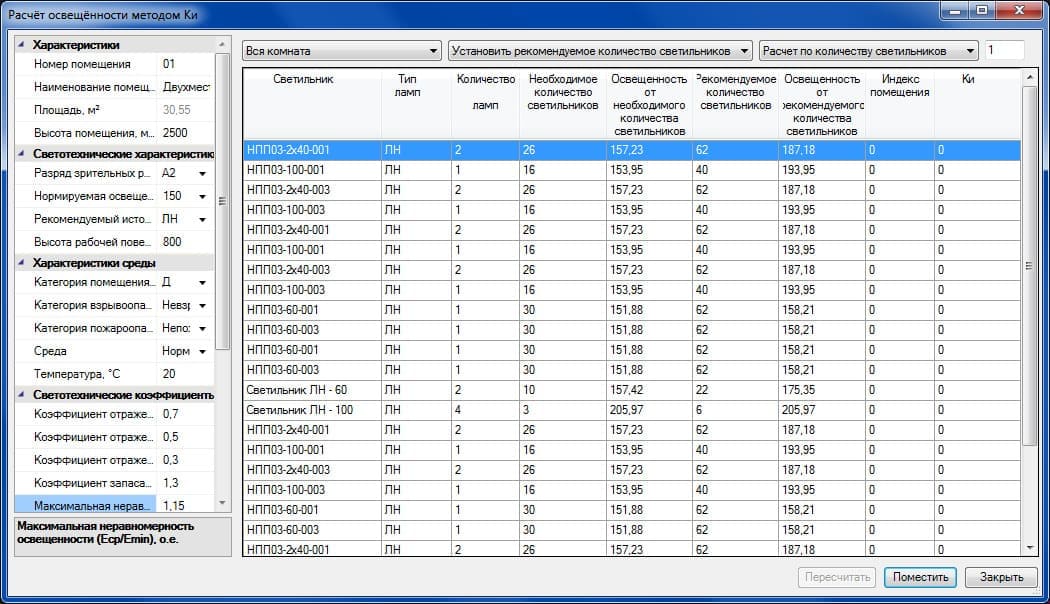
Task: Click the Количество ламп column header
Action: (x=485, y=104)
